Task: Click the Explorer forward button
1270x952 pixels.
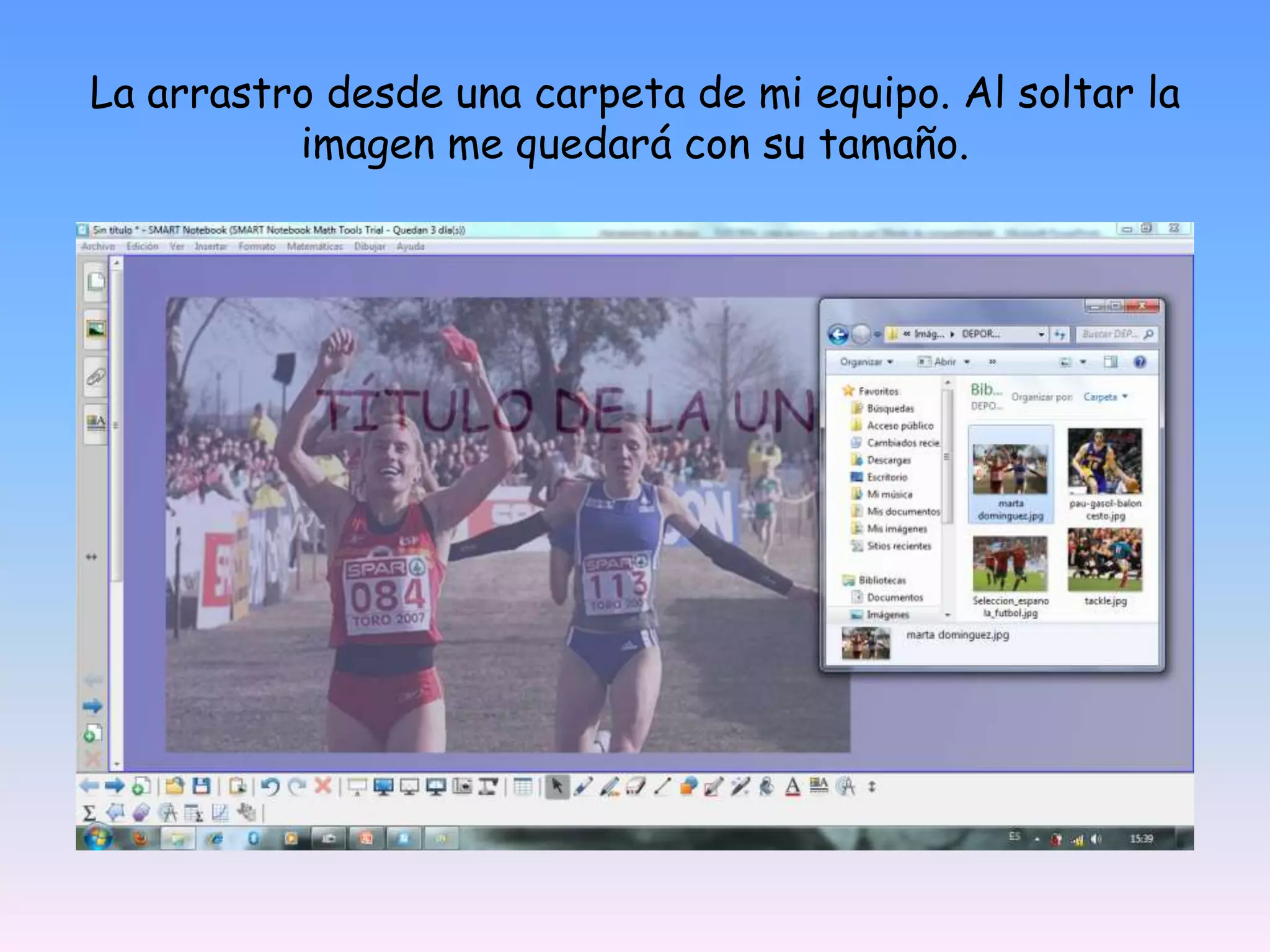Action: [x=861, y=335]
